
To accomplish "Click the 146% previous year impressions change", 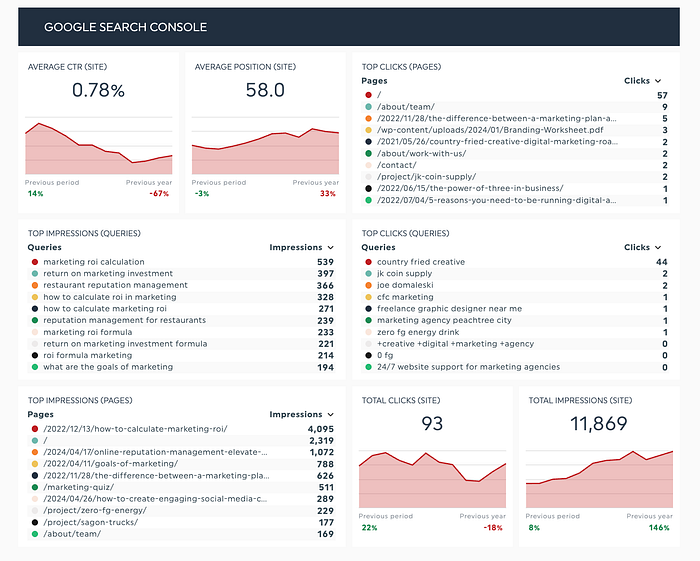I will (x=659, y=528).
